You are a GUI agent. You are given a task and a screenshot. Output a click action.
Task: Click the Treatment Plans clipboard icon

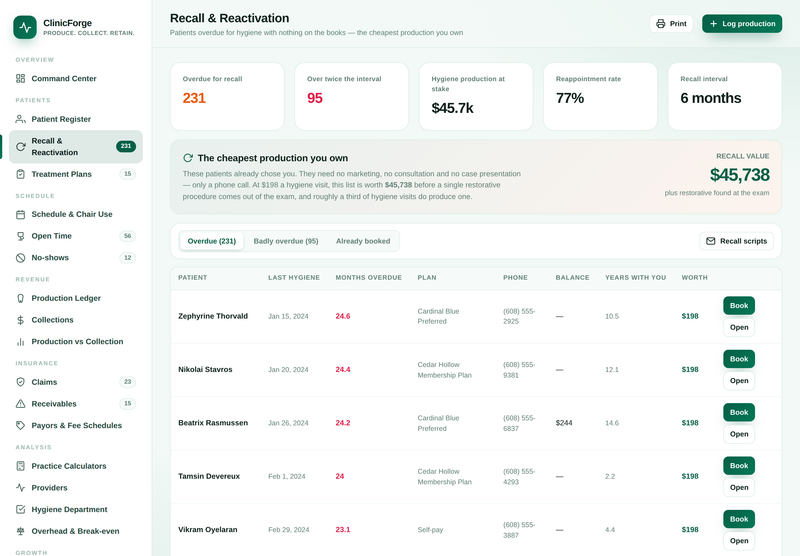point(20,174)
